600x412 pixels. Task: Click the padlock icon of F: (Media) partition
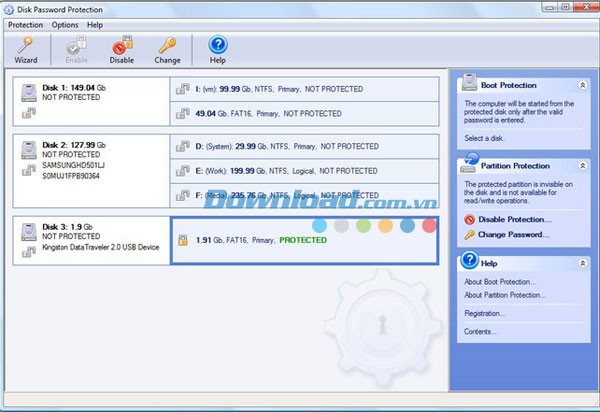[183, 195]
